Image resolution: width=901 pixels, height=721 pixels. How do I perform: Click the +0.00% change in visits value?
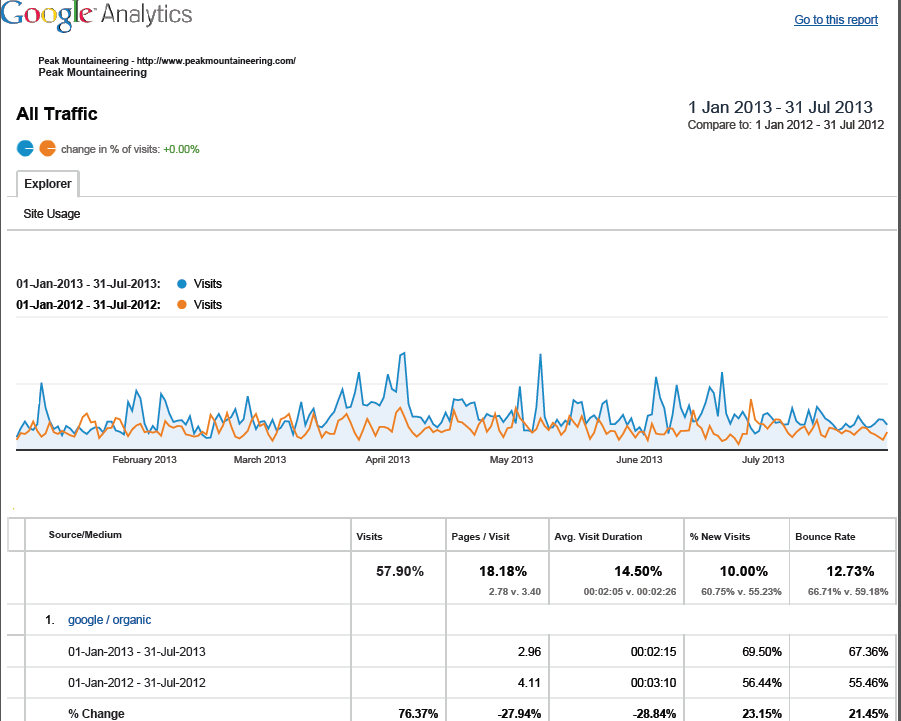(181, 150)
